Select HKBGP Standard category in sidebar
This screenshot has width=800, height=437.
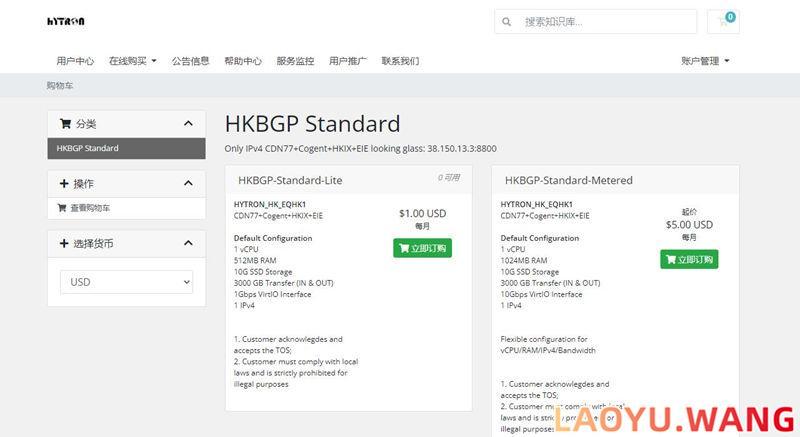pyautogui.click(x=127, y=148)
